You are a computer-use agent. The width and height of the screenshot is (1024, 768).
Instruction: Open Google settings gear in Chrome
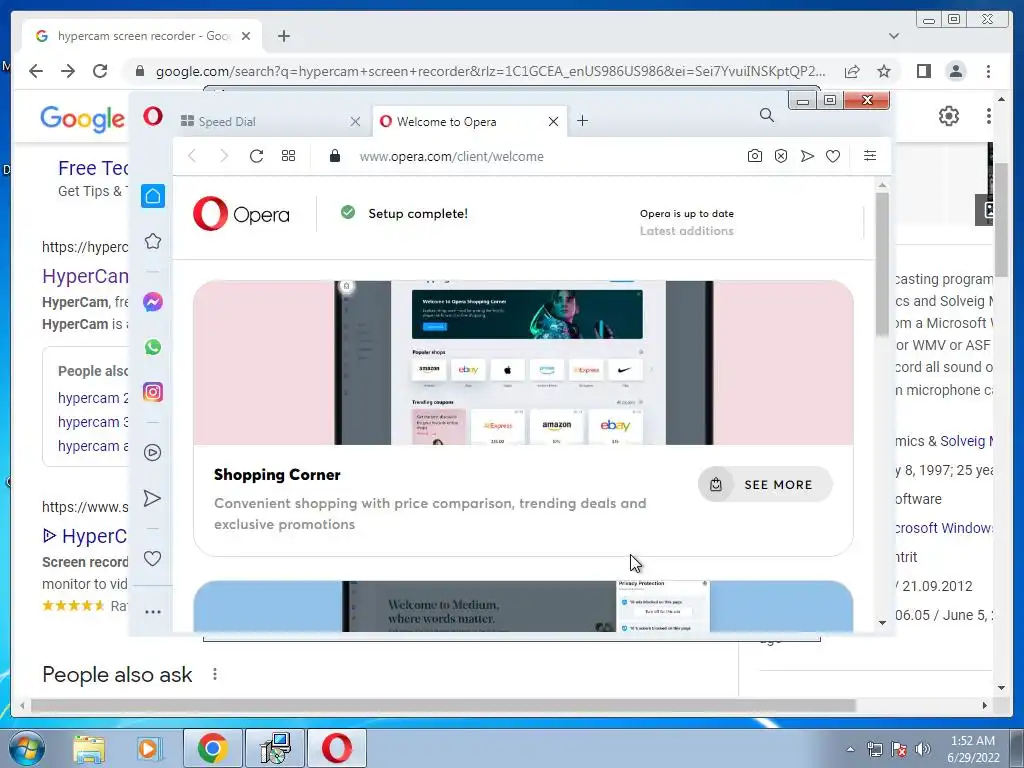949,116
